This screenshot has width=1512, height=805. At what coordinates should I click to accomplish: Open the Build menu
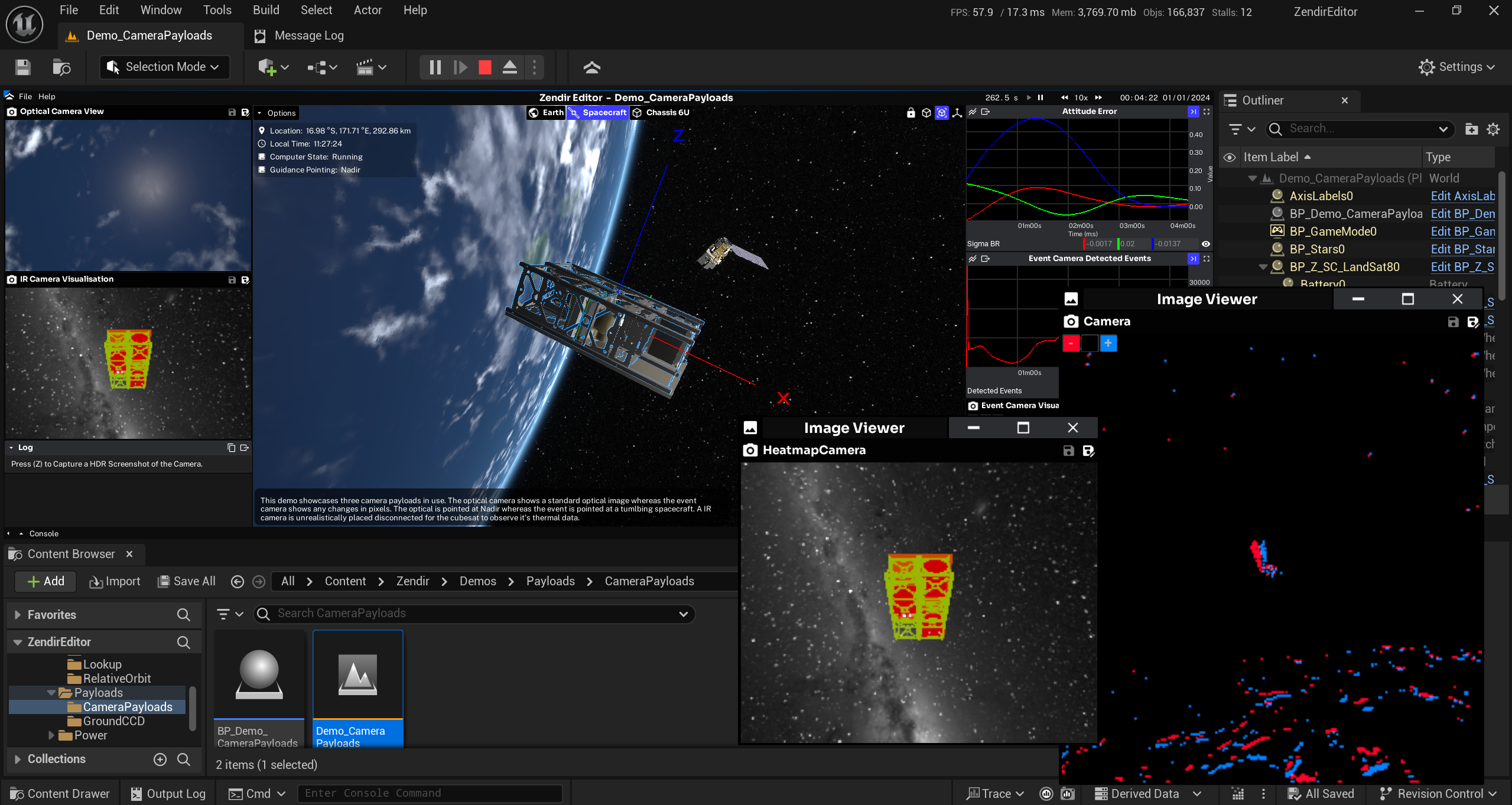click(x=265, y=9)
